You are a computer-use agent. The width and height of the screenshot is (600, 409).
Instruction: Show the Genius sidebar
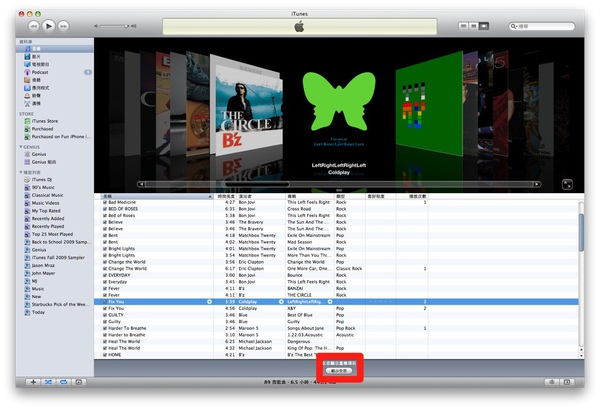[567, 382]
